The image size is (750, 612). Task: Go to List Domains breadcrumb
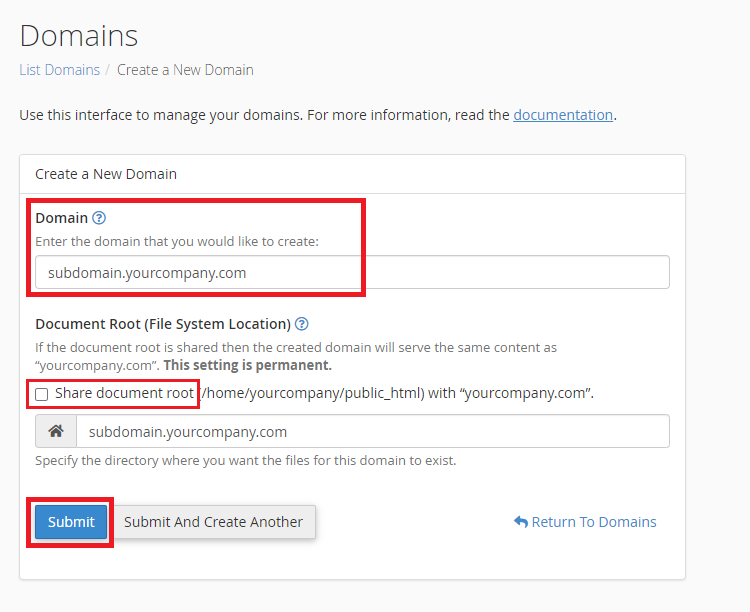[x=59, y=70]
